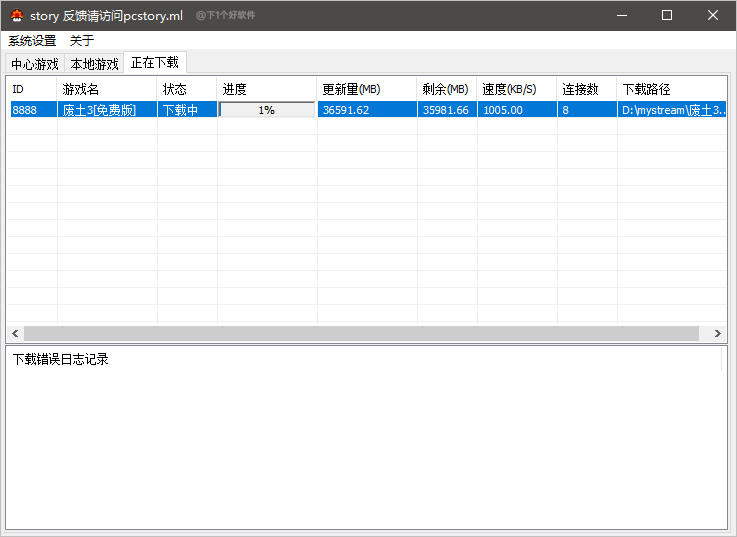Sort by 速度(KB/S) column header
This screenshot has width=737, height=537.
516,89
